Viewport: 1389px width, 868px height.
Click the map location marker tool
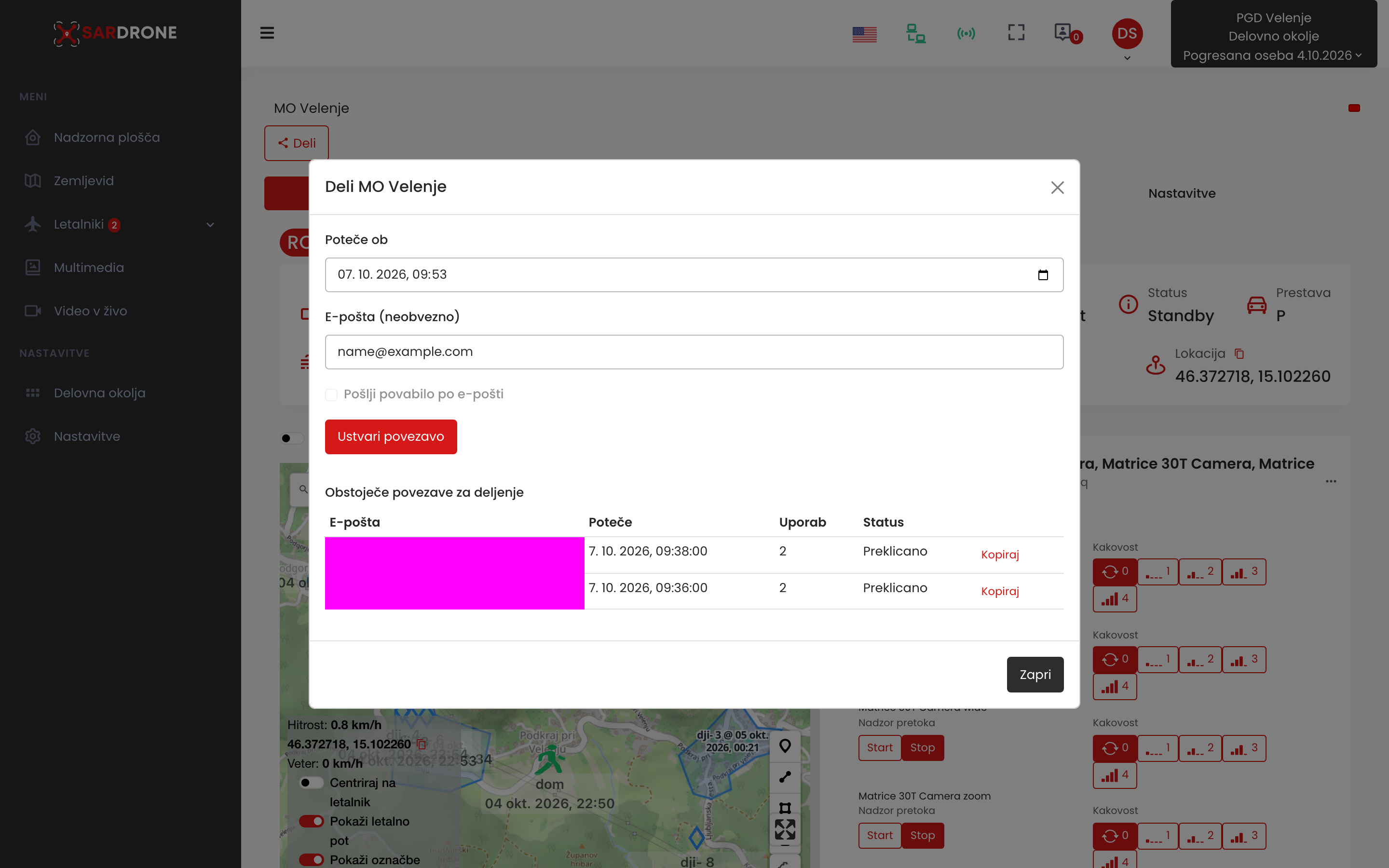pos(785,746)
